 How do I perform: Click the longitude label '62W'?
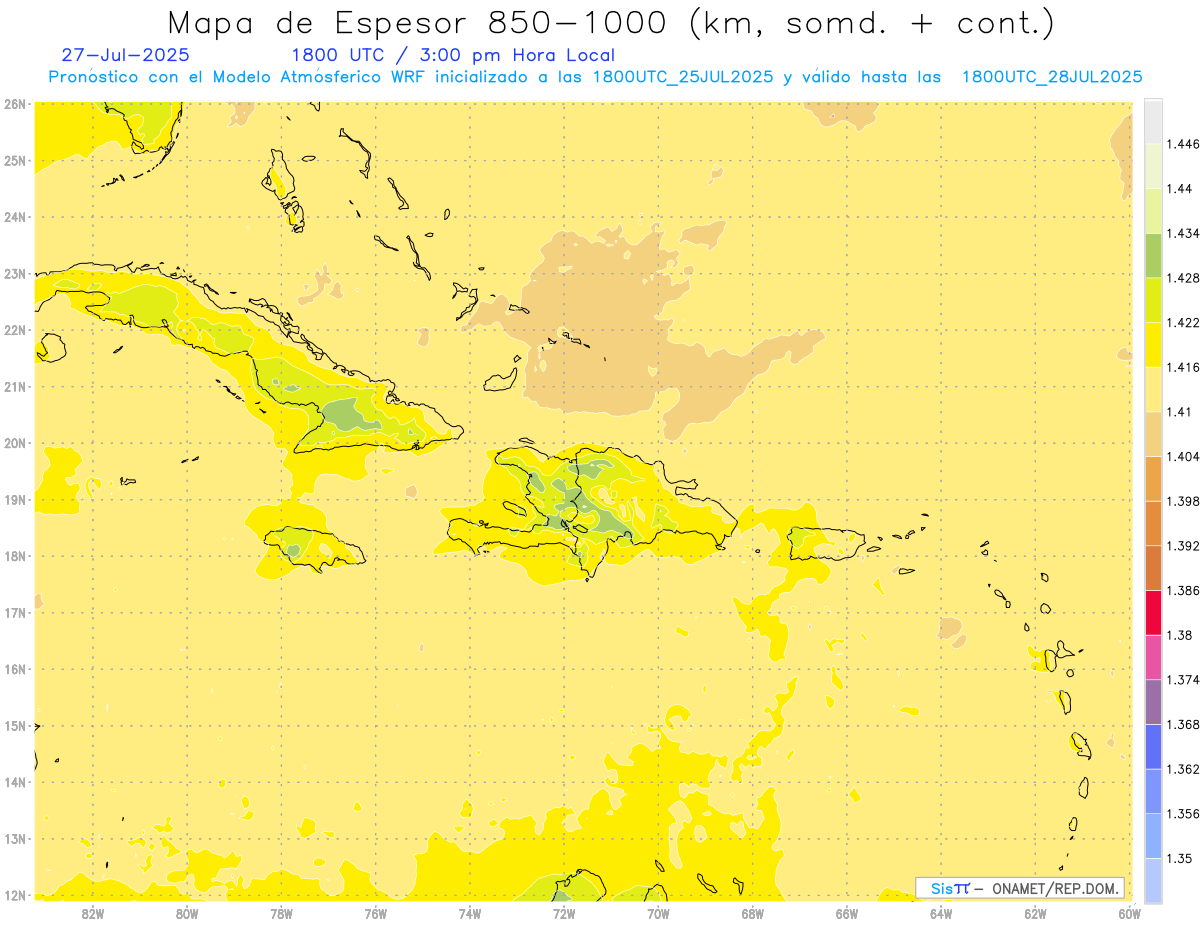coord(1035,912)
